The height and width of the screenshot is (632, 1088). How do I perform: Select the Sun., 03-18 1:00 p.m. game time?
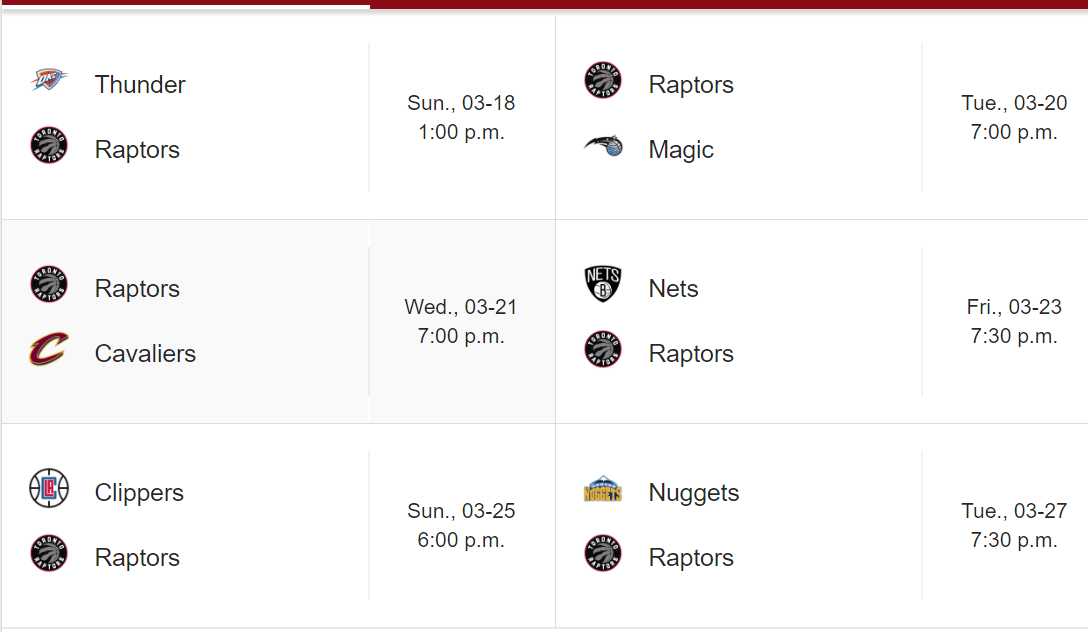click(x=461, y=118)
